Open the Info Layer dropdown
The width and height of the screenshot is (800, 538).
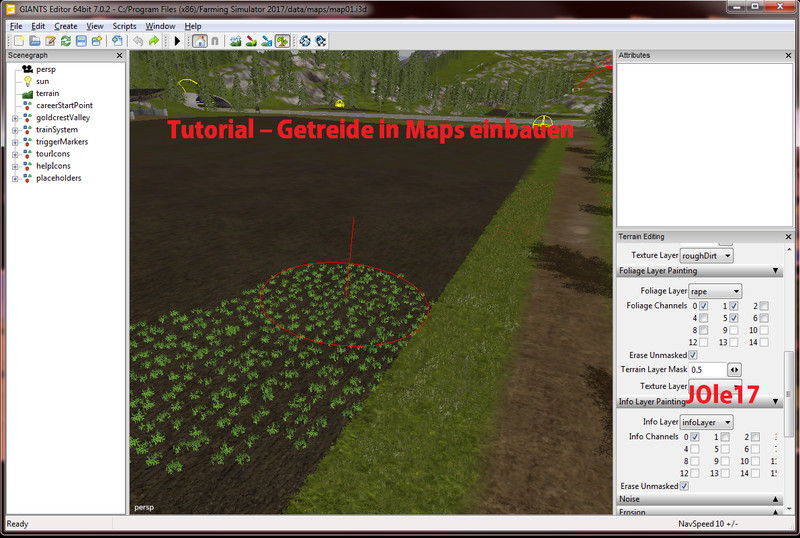coord(706,422)
